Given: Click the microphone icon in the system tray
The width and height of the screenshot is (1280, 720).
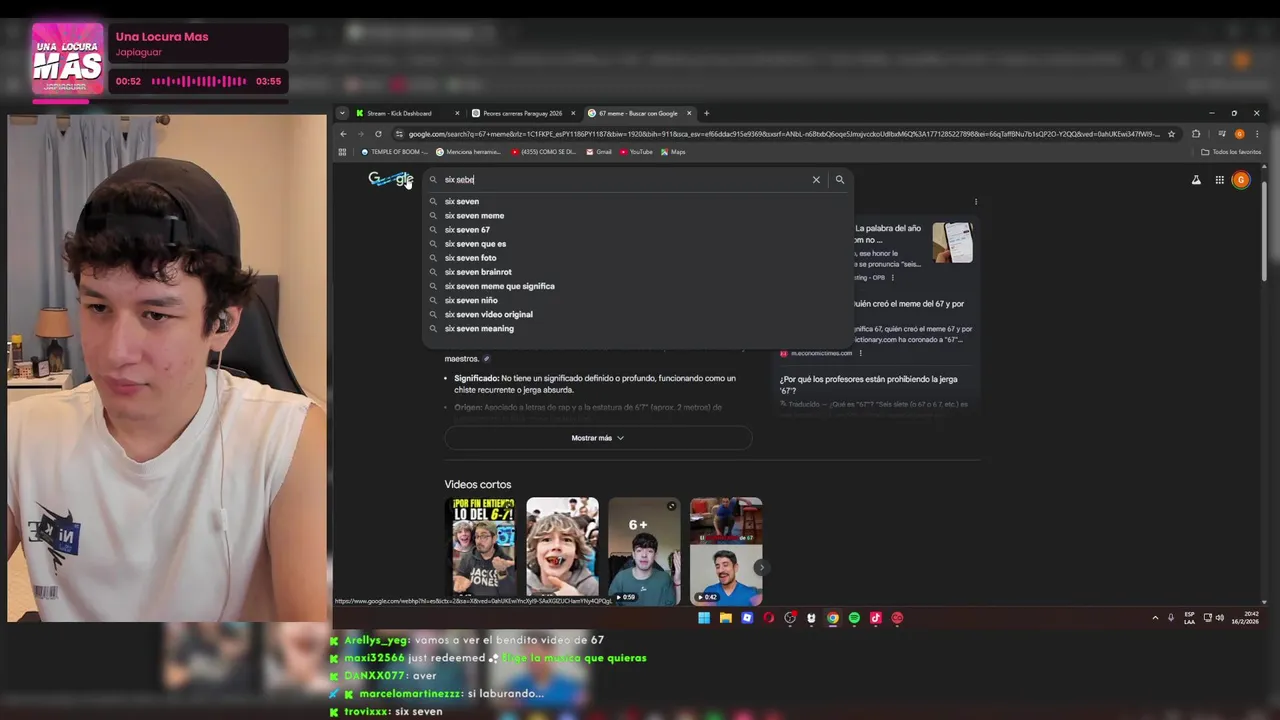Looking at the screenshot, I should 1171,618.
